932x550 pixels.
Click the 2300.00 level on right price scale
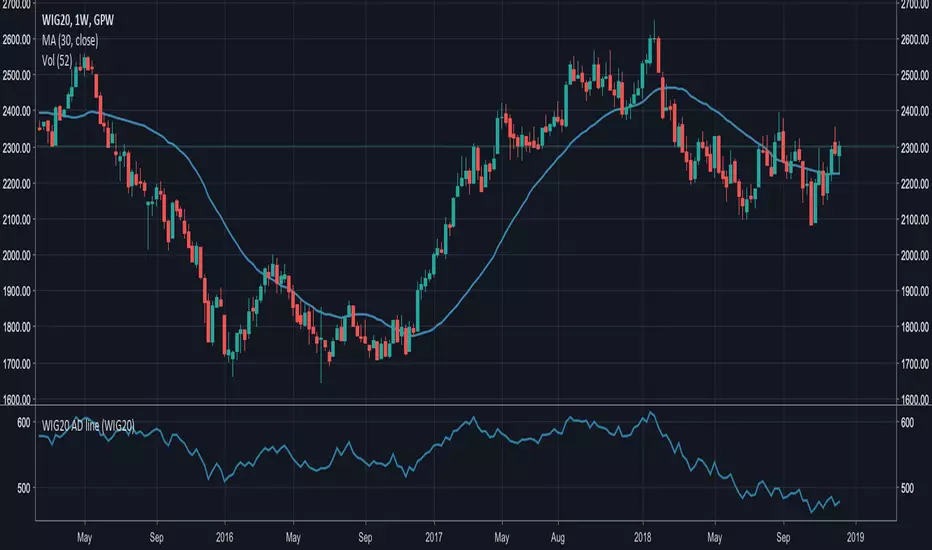pyautogui.click(x=914, y=148)
